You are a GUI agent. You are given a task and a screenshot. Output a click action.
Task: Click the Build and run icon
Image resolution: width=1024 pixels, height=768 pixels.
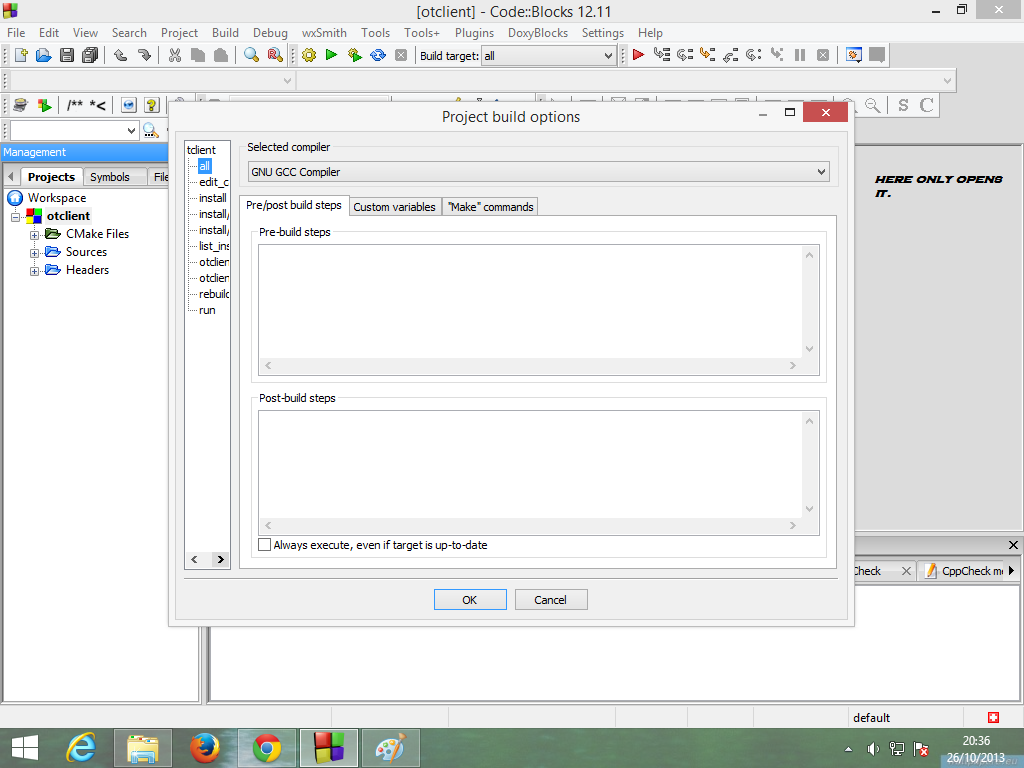point(355,56)
